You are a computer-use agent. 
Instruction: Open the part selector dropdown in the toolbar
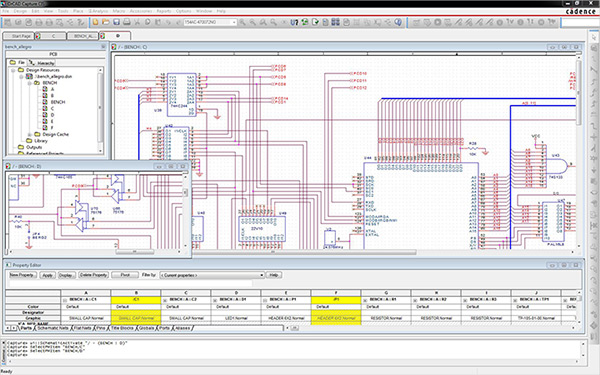[234, 22]
